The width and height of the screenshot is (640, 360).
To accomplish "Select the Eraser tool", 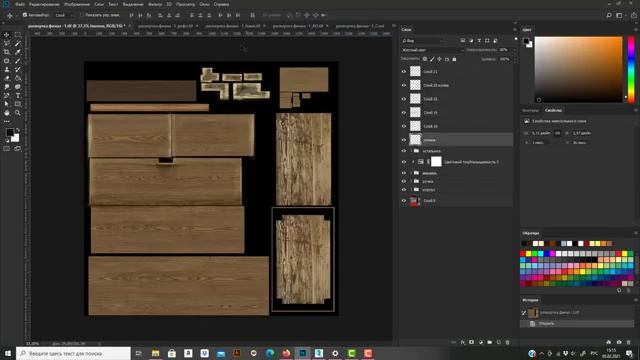I will click(7, 78).
